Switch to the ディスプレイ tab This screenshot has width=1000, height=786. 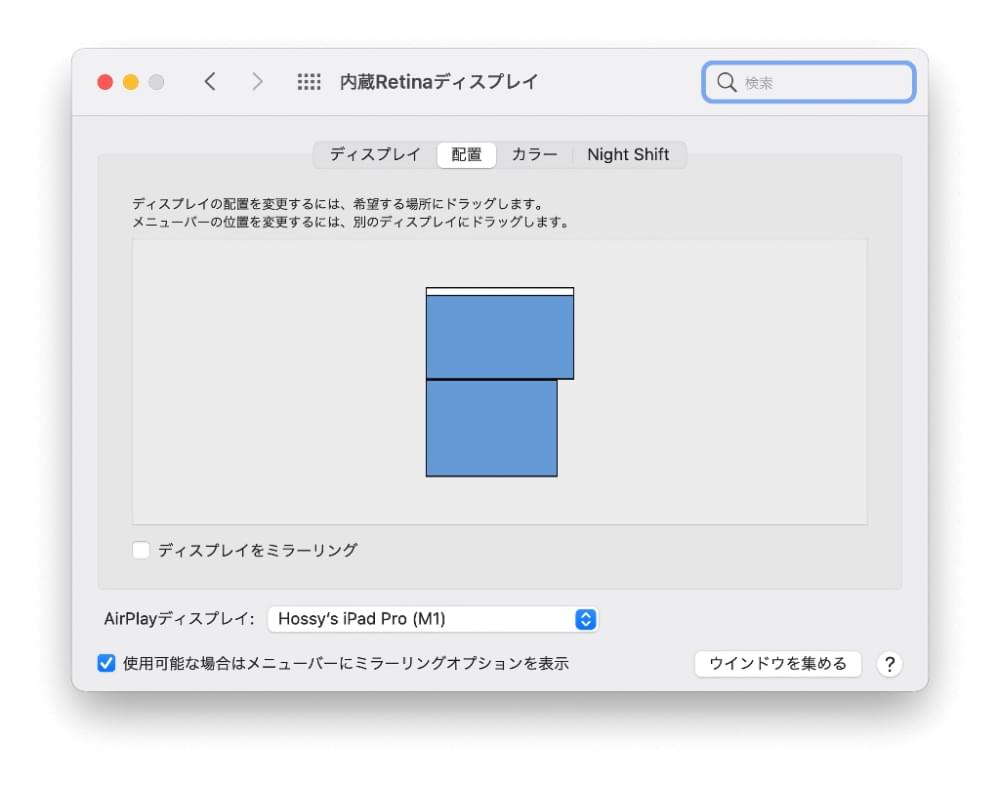tap(375, 154)
